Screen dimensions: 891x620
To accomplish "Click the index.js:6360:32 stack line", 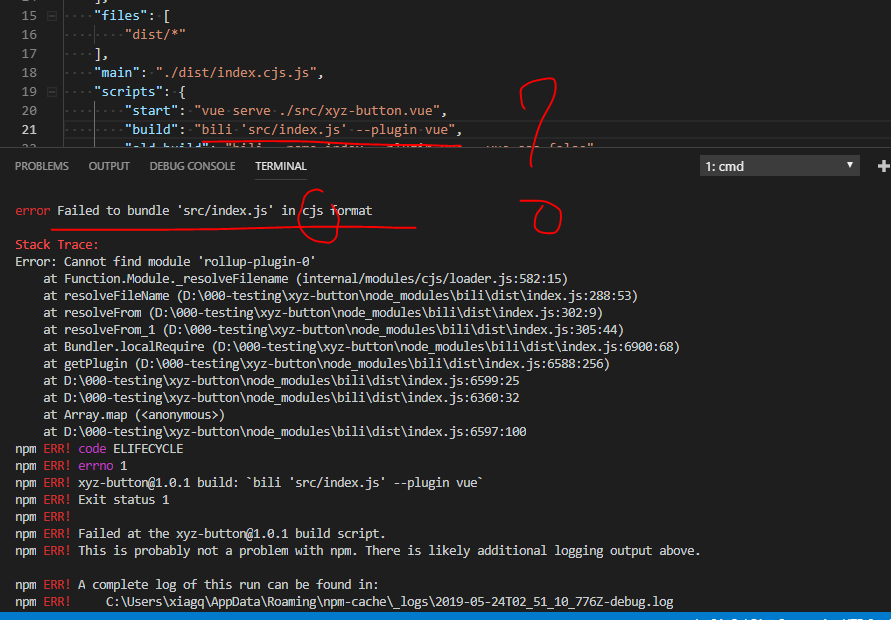I will pos(281,398).
